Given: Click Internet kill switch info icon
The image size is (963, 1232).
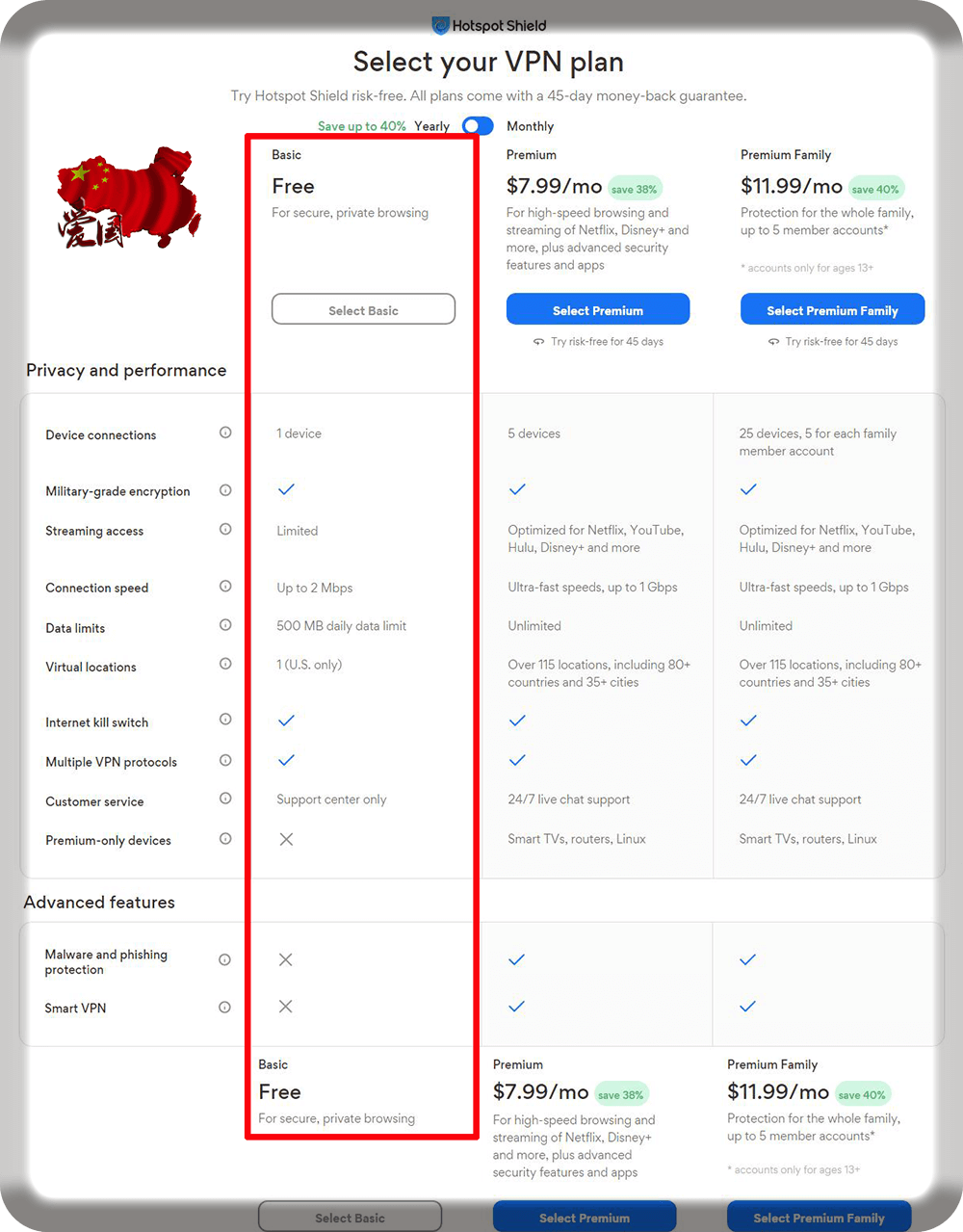Looking at the screenshot, I should (x=225, y=720).
